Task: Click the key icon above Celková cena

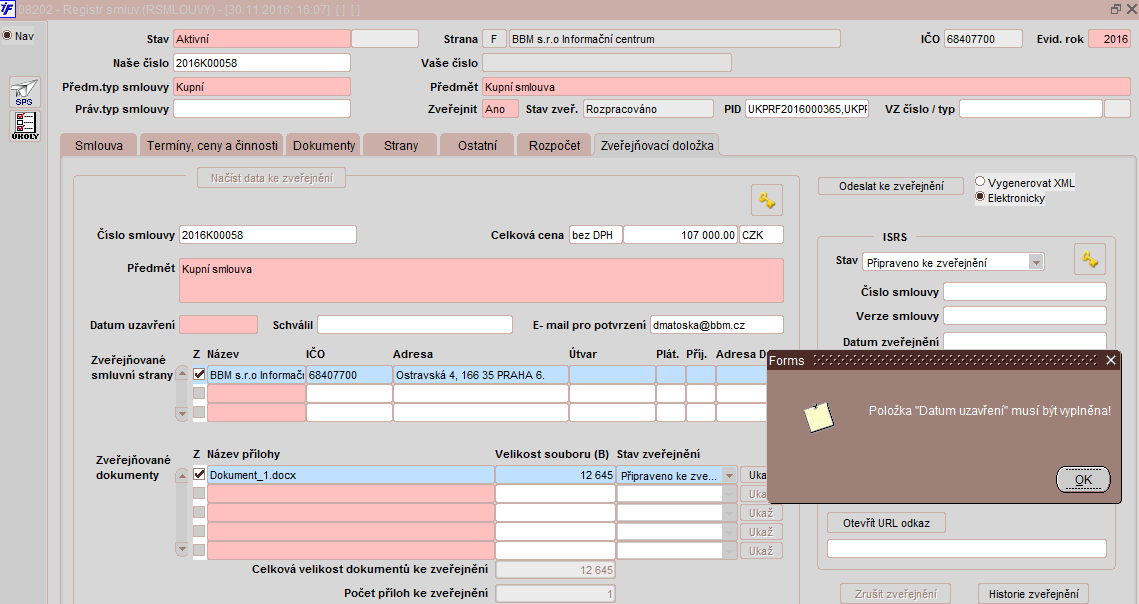Action: (767, 200)
